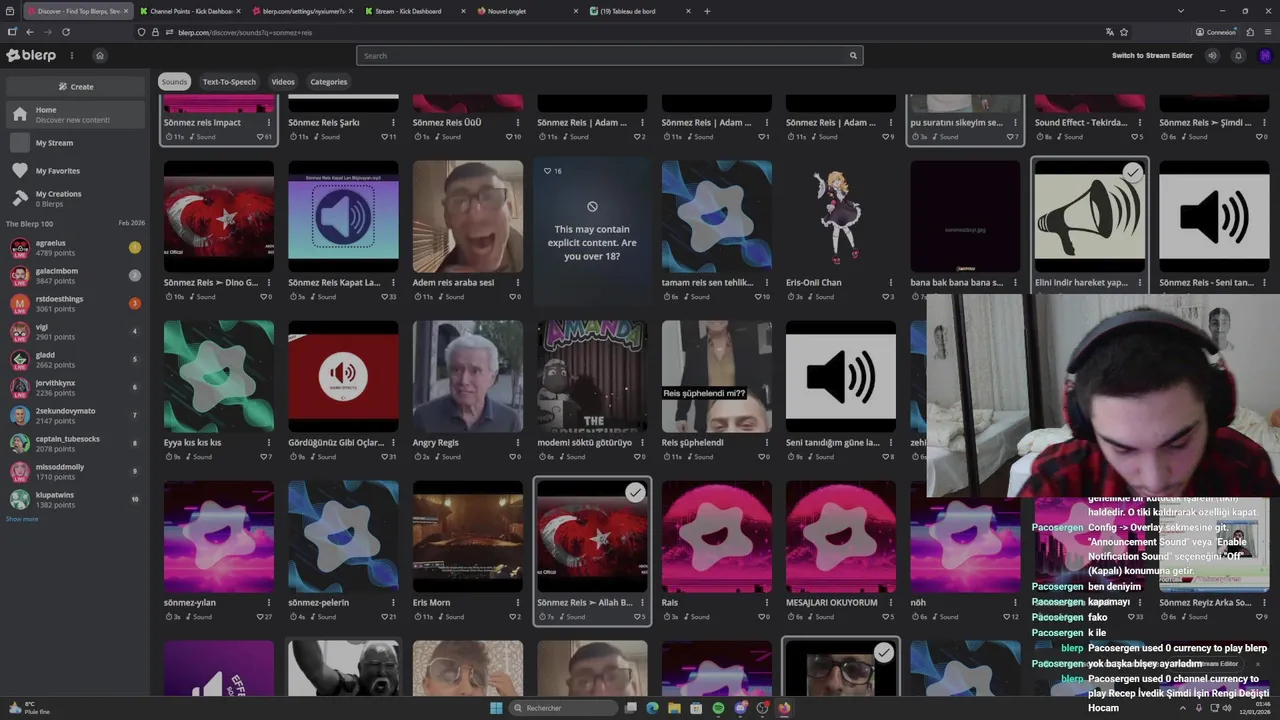Open three-dot menu for Reis şüphelendi

(x=767, y=443)
